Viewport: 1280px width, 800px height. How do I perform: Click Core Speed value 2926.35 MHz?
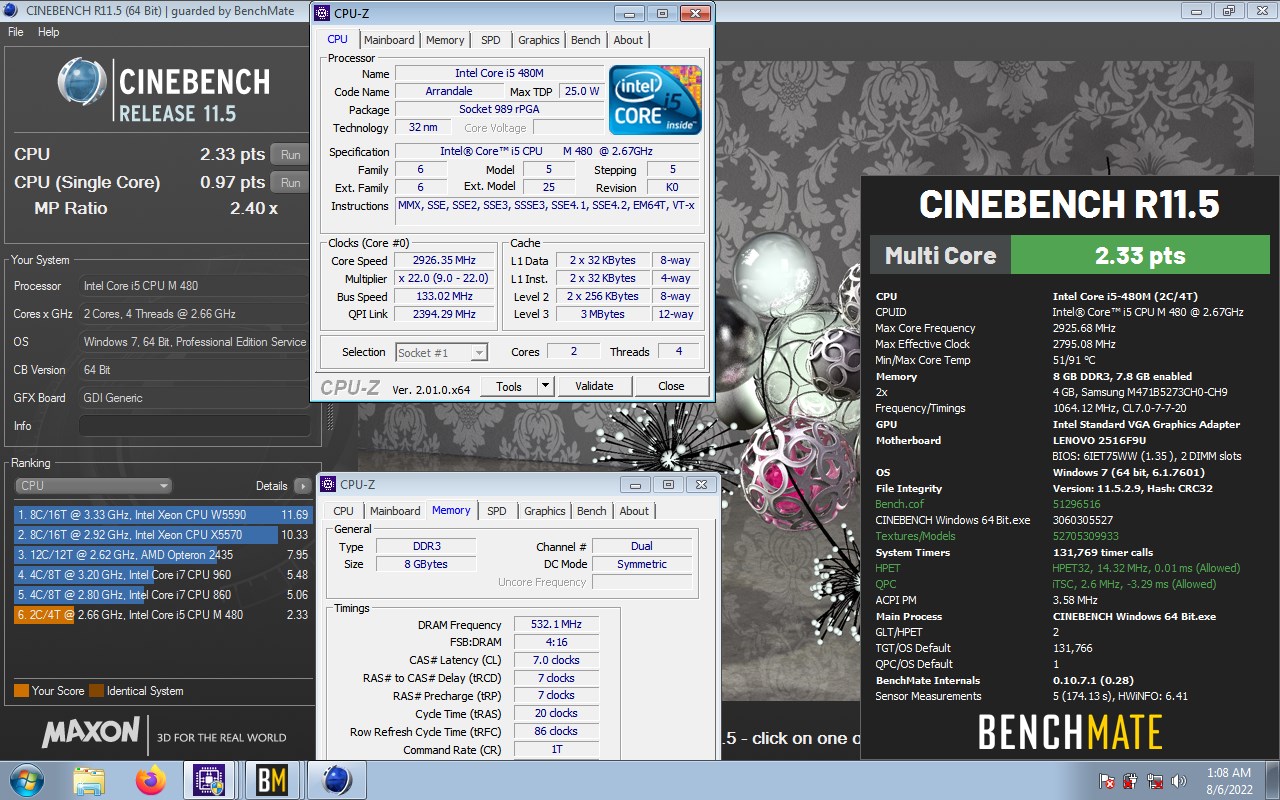point(445,261)
